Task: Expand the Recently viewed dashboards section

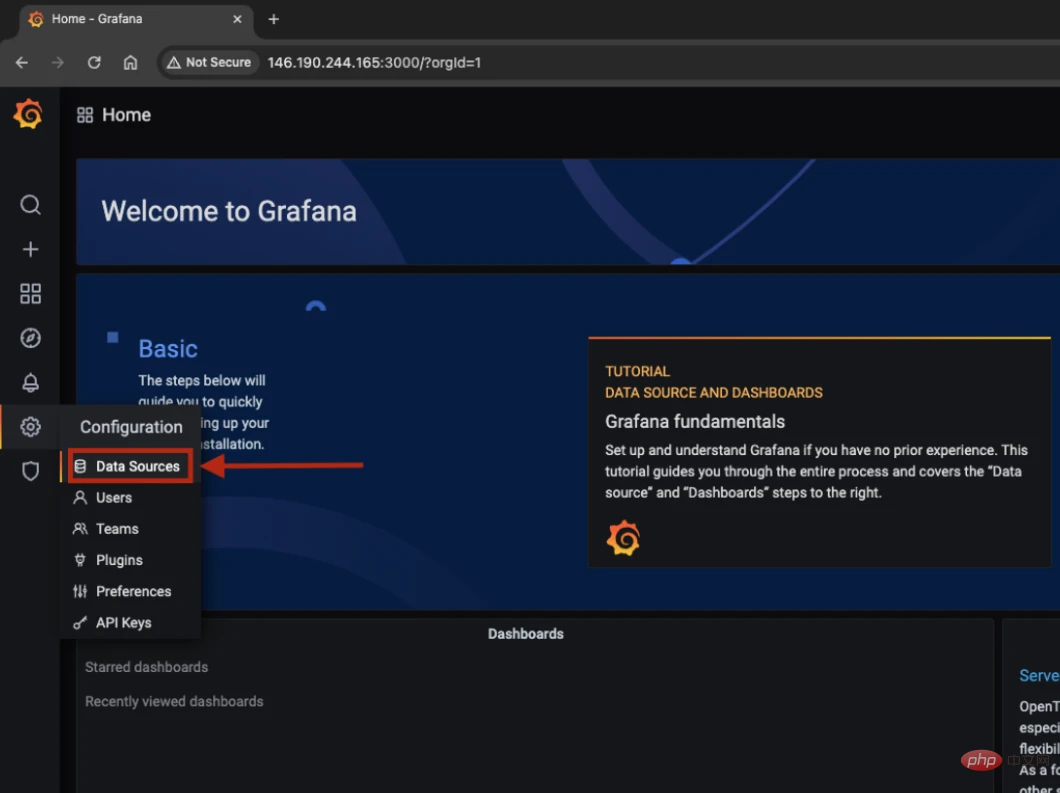Action: click(174, 701)
